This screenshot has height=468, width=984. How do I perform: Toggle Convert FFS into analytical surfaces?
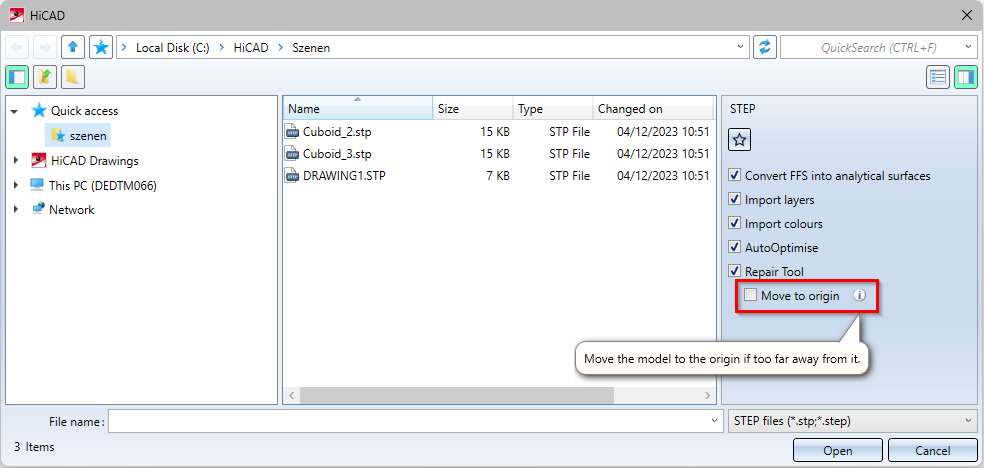click(735, 176)
